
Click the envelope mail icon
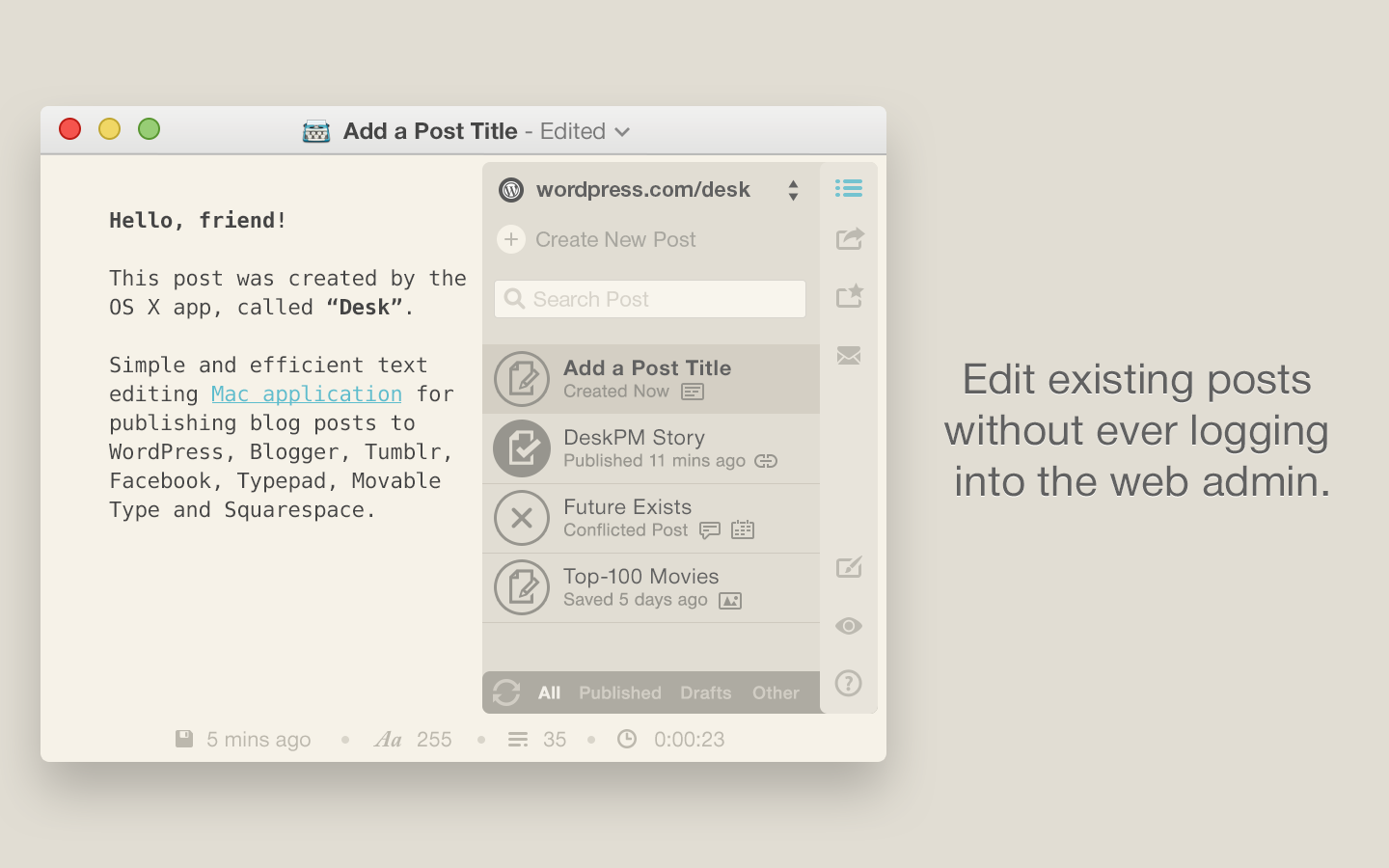click(x=849, y=356)
